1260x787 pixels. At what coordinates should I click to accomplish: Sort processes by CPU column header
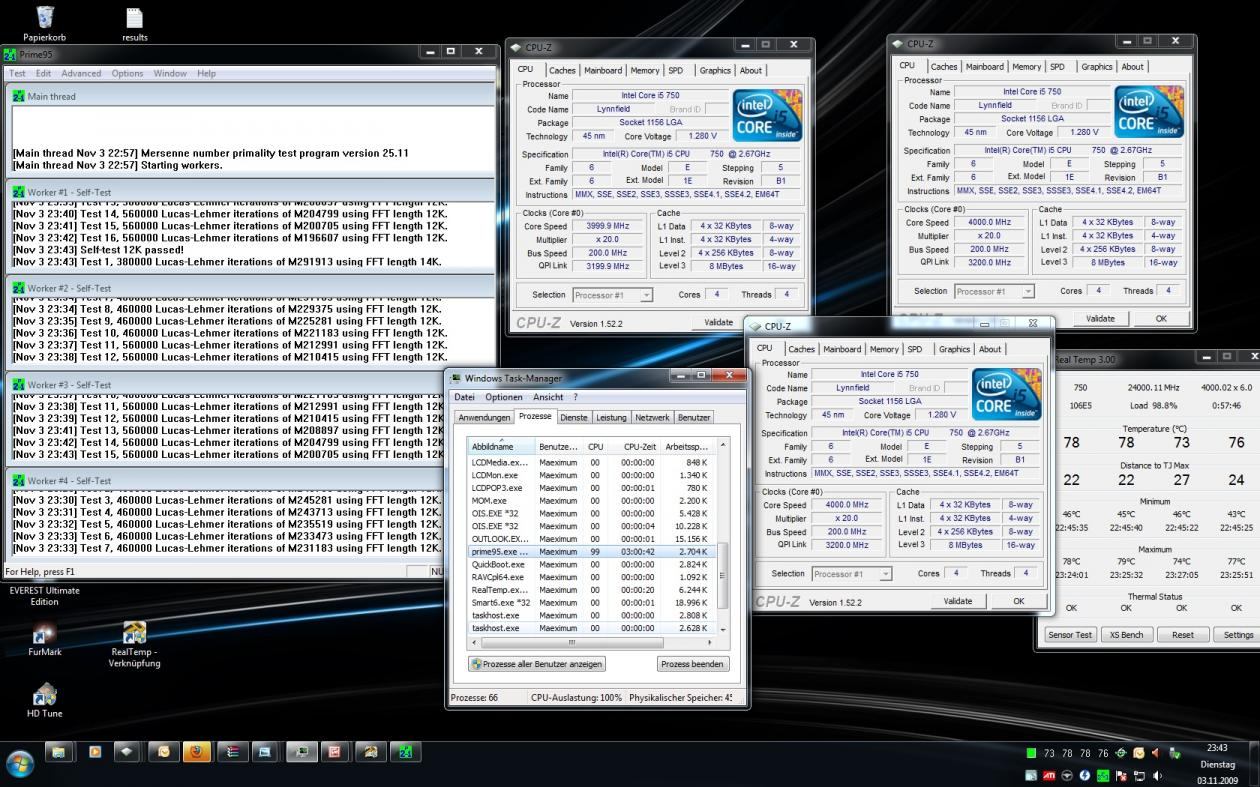coord(595,446)
